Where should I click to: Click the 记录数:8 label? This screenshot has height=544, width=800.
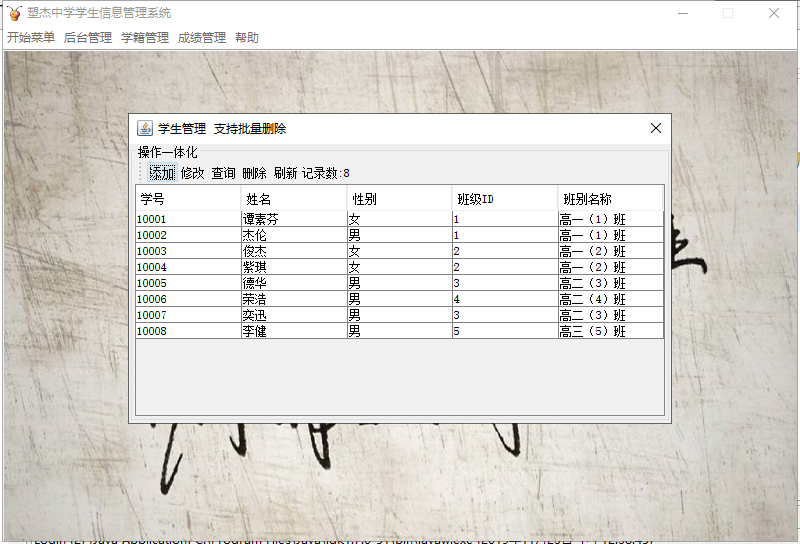(326, 173)
